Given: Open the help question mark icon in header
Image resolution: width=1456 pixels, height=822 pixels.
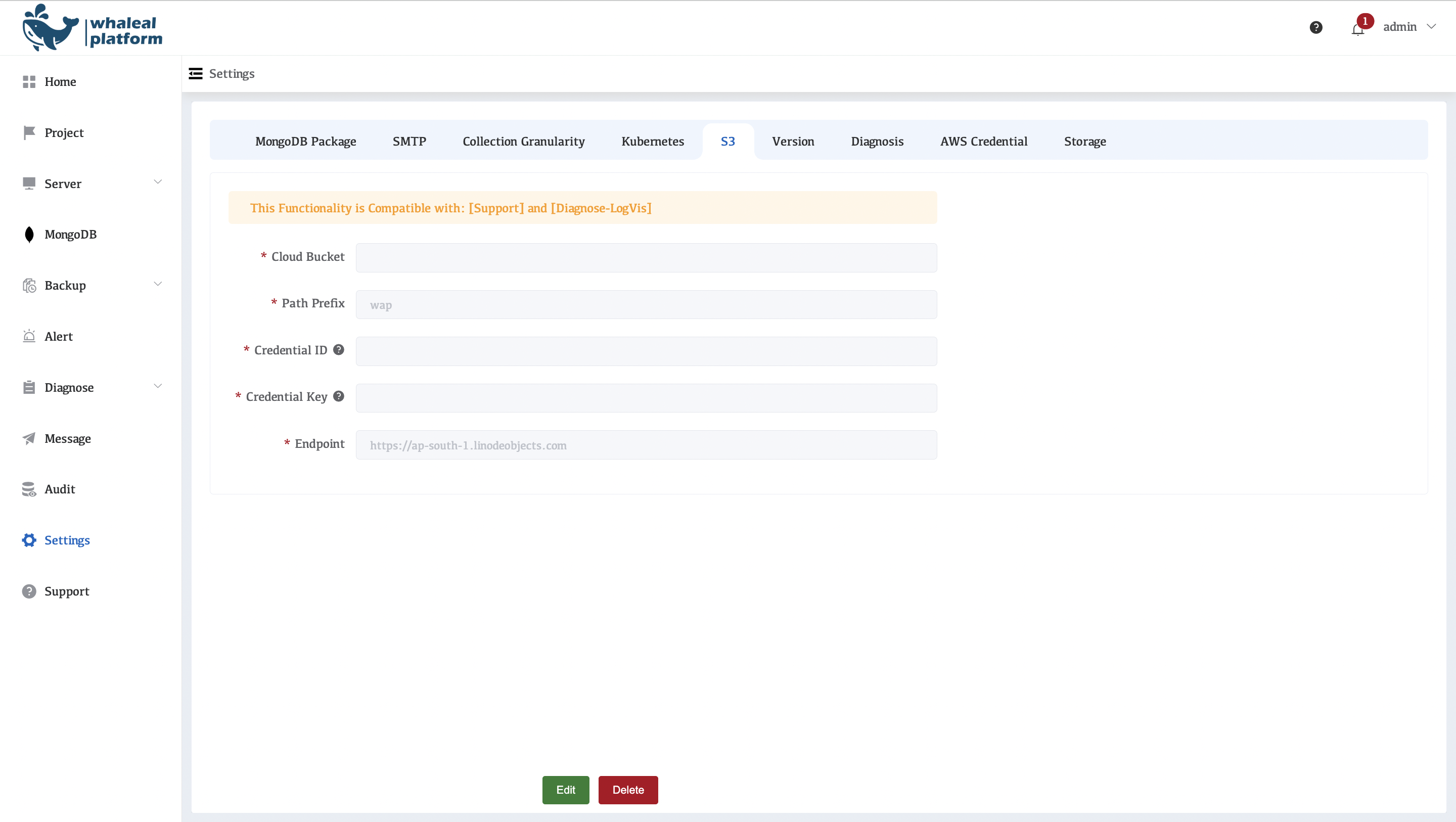Looking at the screenshot, I should click(1315, 27).
